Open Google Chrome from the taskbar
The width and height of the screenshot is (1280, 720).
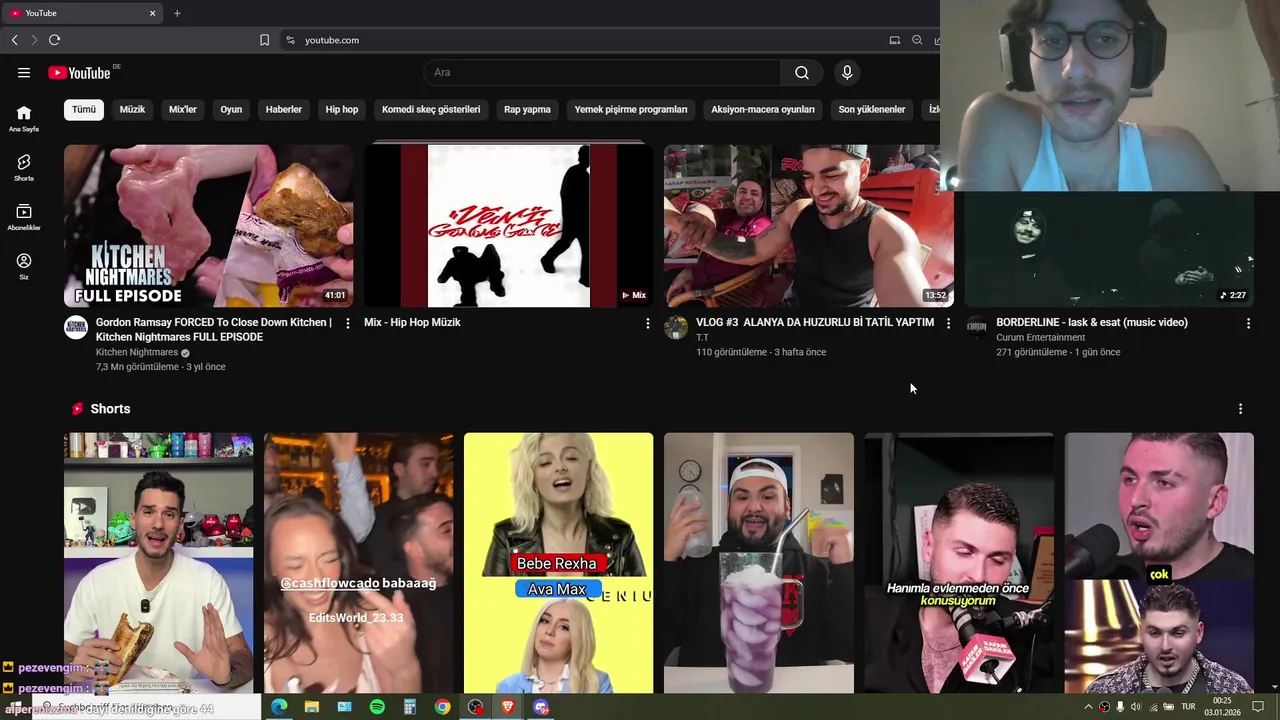click(x=442, y=707)
